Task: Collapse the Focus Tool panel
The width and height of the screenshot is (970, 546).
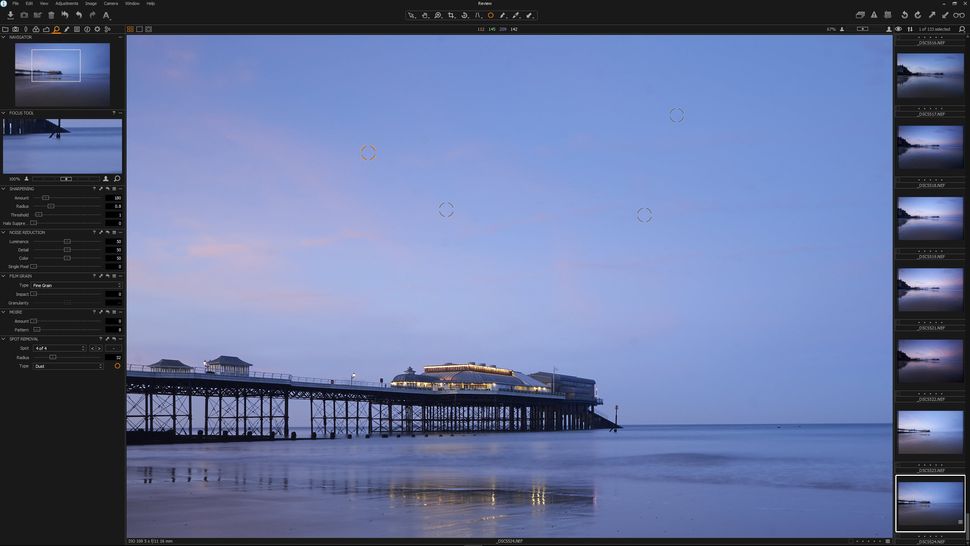Action: pos(3,113)
